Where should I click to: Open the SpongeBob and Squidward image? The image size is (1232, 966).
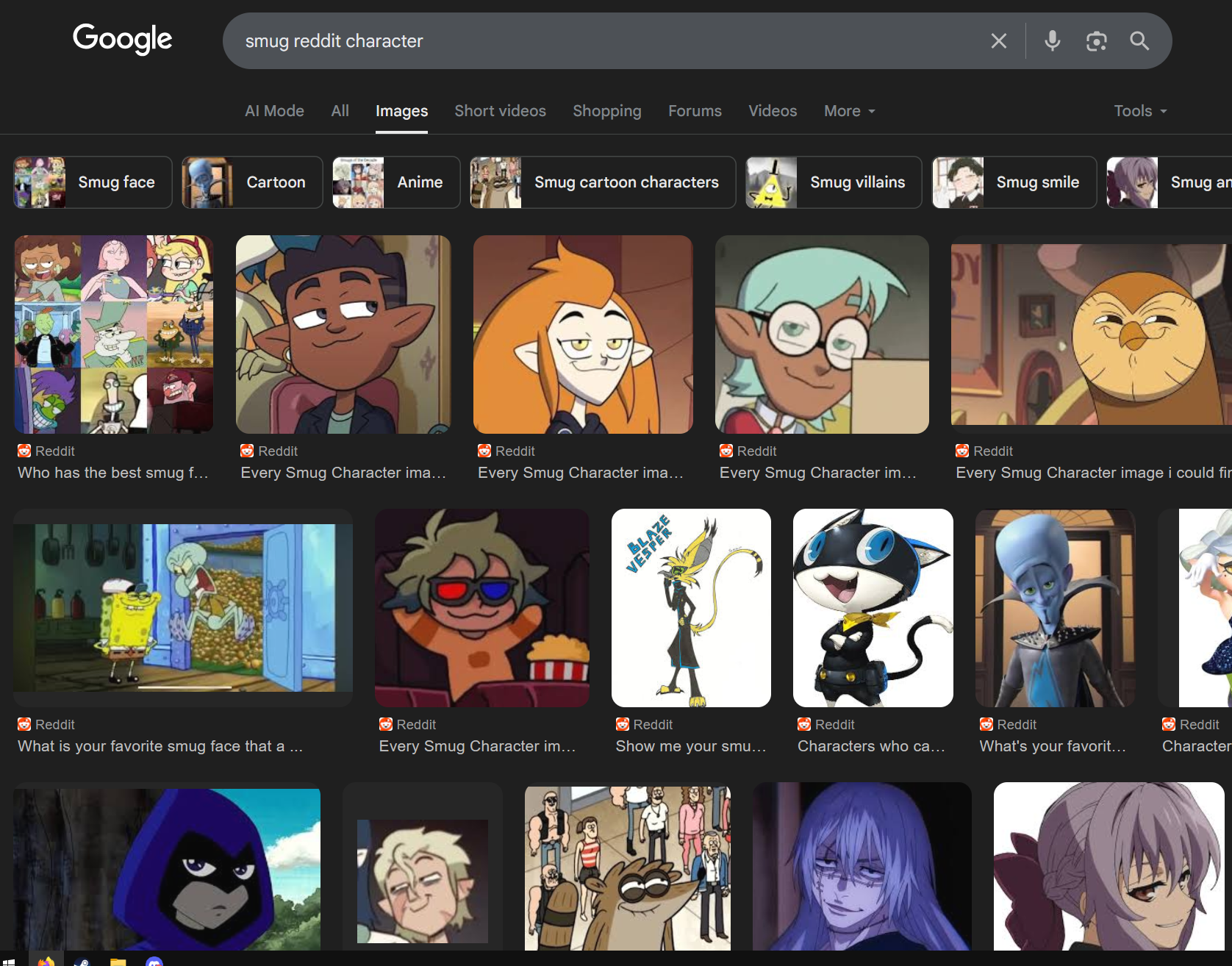coord(183,607)
